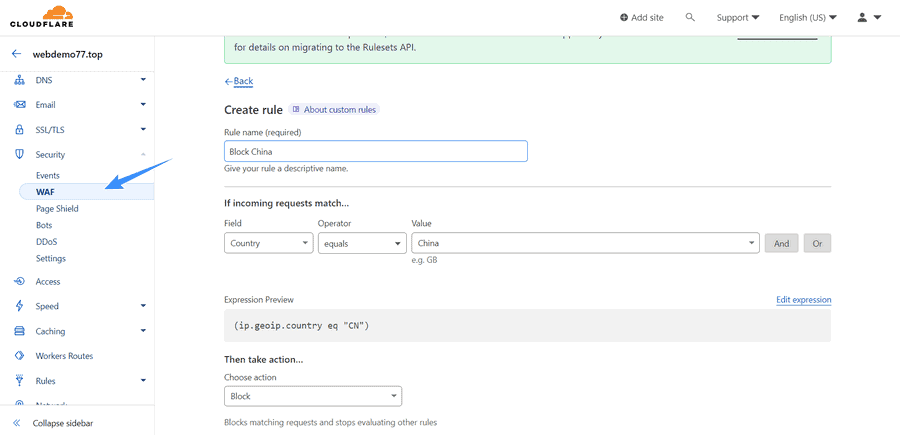Click the Add site text

[x=647, y=18]
